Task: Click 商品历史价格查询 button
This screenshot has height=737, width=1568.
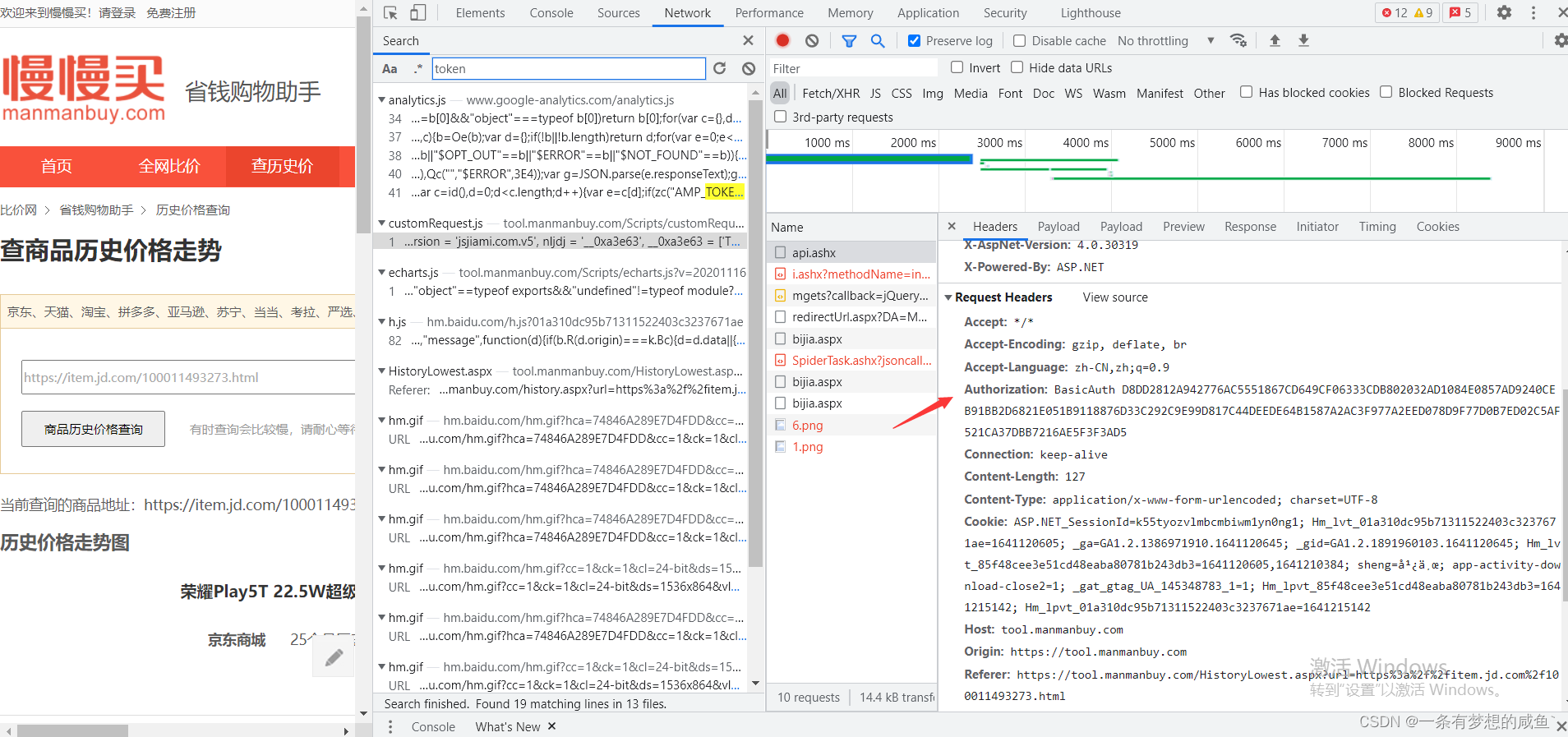Action: (x=93, y=429)
